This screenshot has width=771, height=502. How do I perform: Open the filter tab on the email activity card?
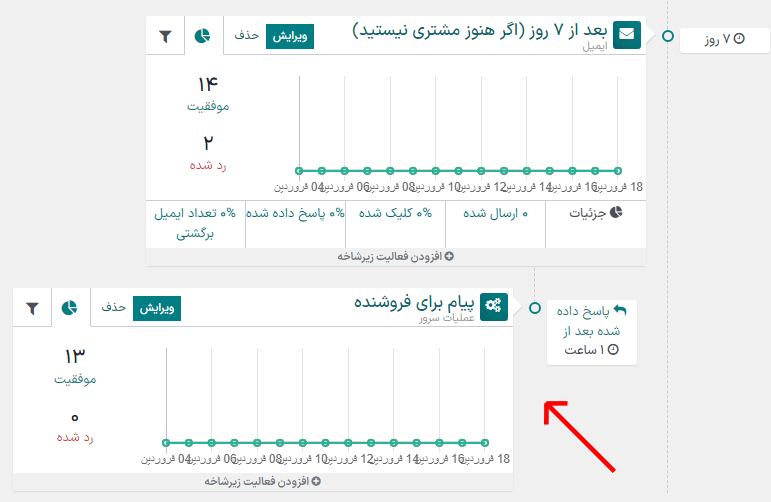(x=165, y=36)
